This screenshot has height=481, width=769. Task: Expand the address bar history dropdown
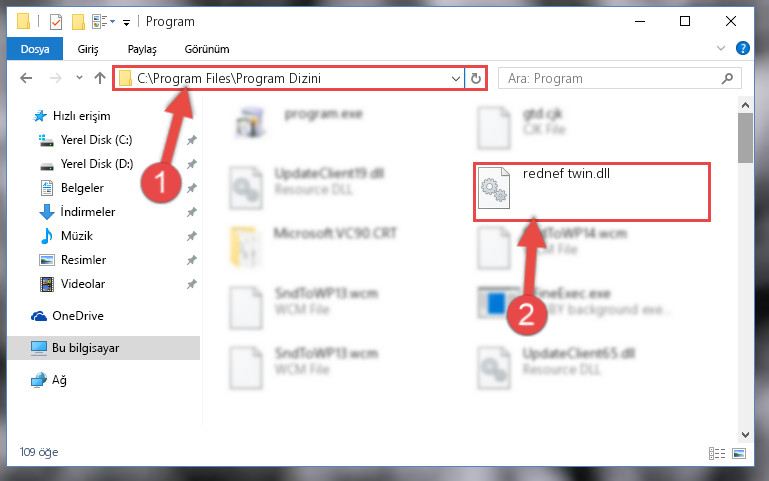point(456,78)
